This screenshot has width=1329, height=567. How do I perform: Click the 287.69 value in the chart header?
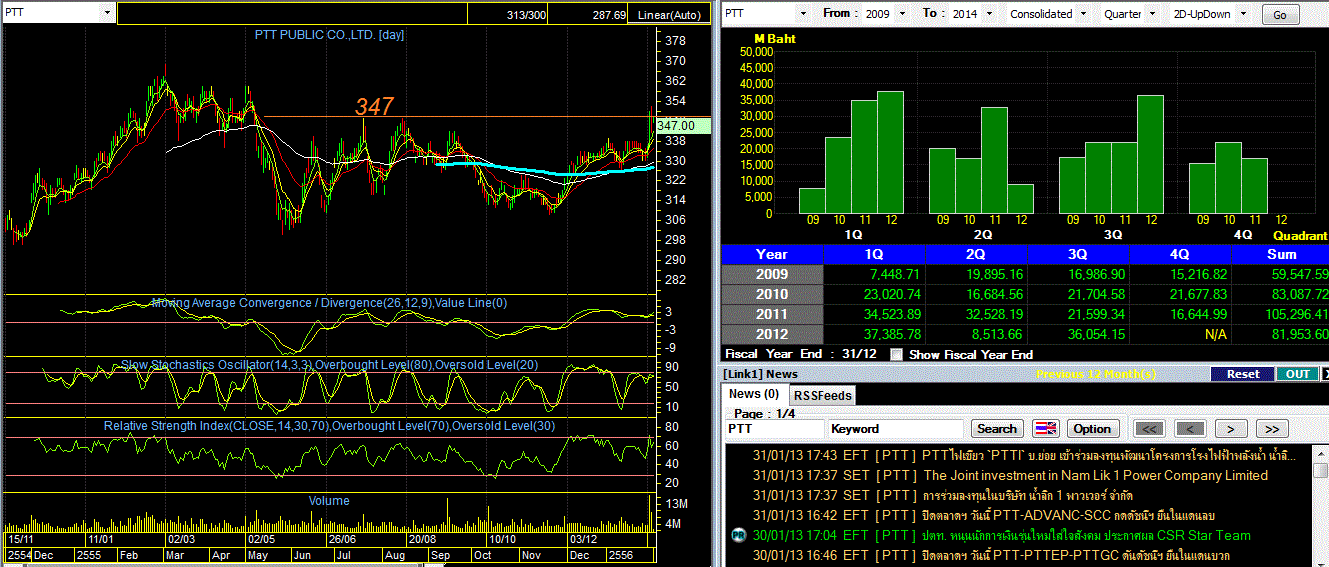coord(607,15)
